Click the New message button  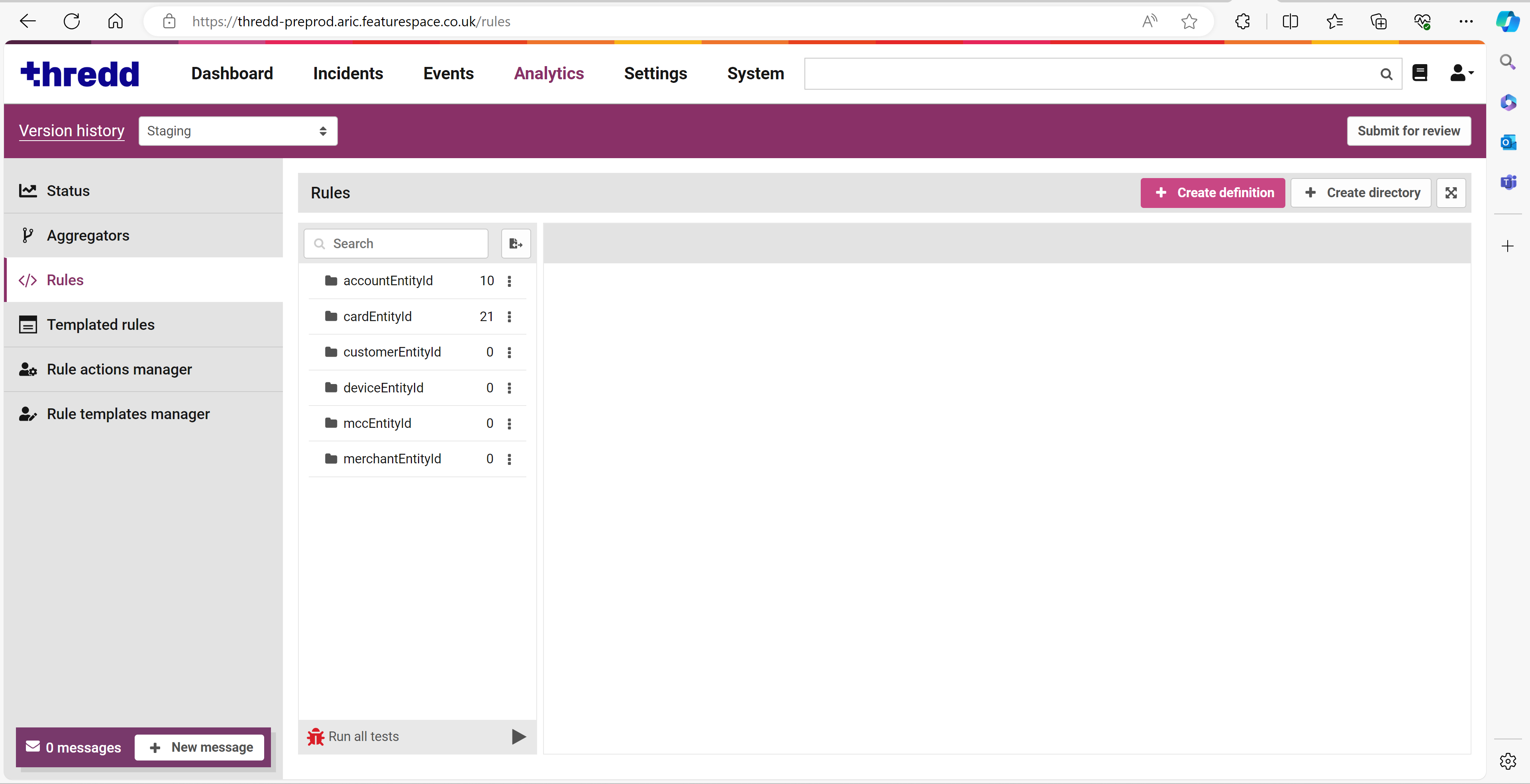[x=200, y=747]
